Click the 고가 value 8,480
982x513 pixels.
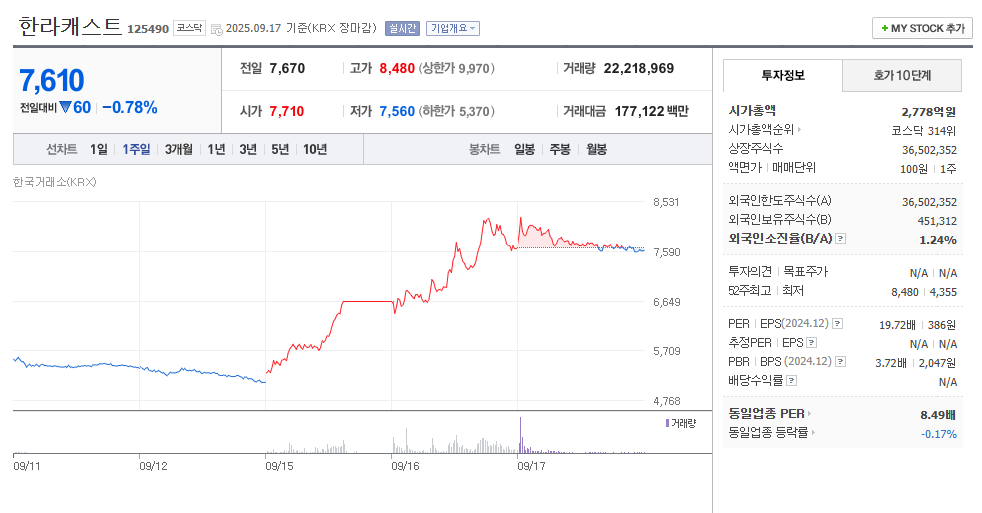(x=397, y=68)
